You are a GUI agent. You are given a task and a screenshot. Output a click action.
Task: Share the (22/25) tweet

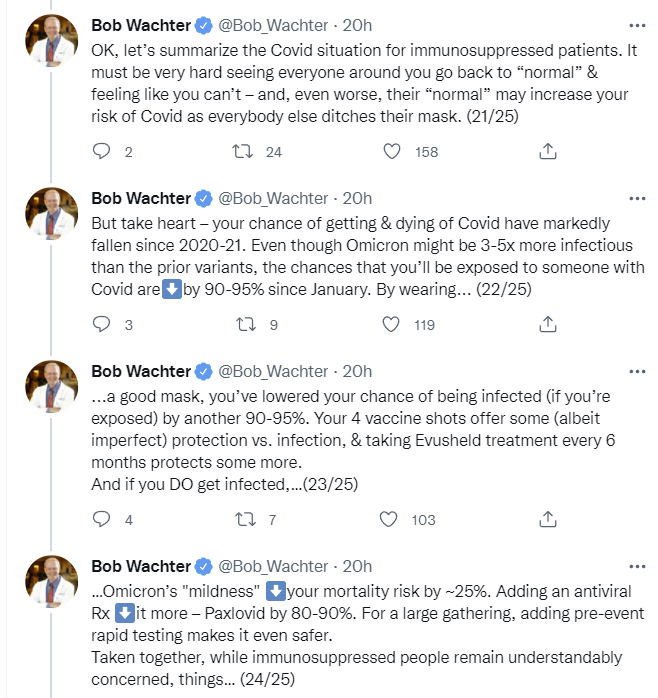point(547,324)
